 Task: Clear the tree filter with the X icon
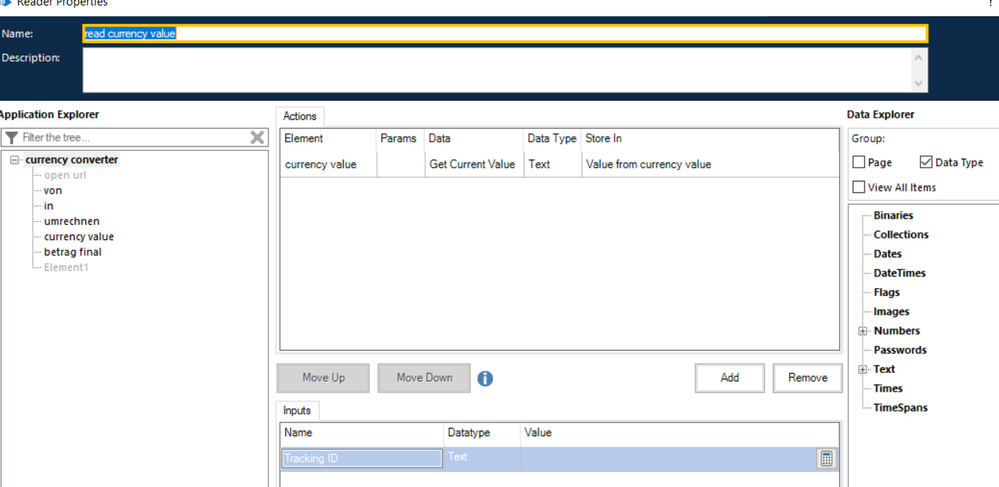pyautogui.click(x=257, y=138)
